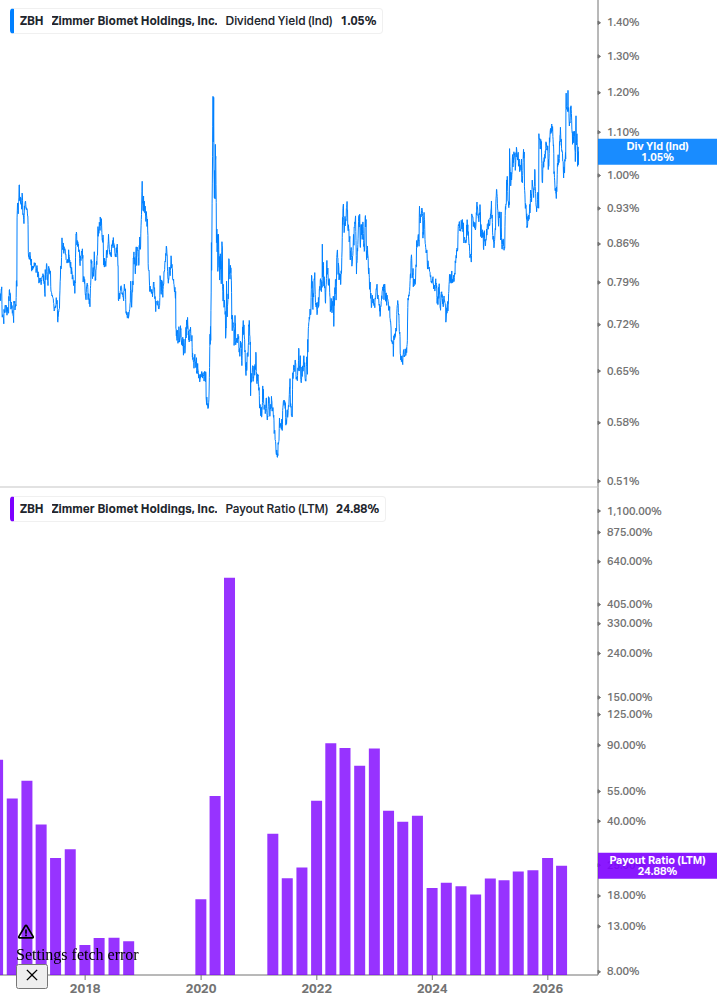717x1005 pixels.
Task: Click the 18.00% payout ratio axis label
Action: [x=626, y=895]
